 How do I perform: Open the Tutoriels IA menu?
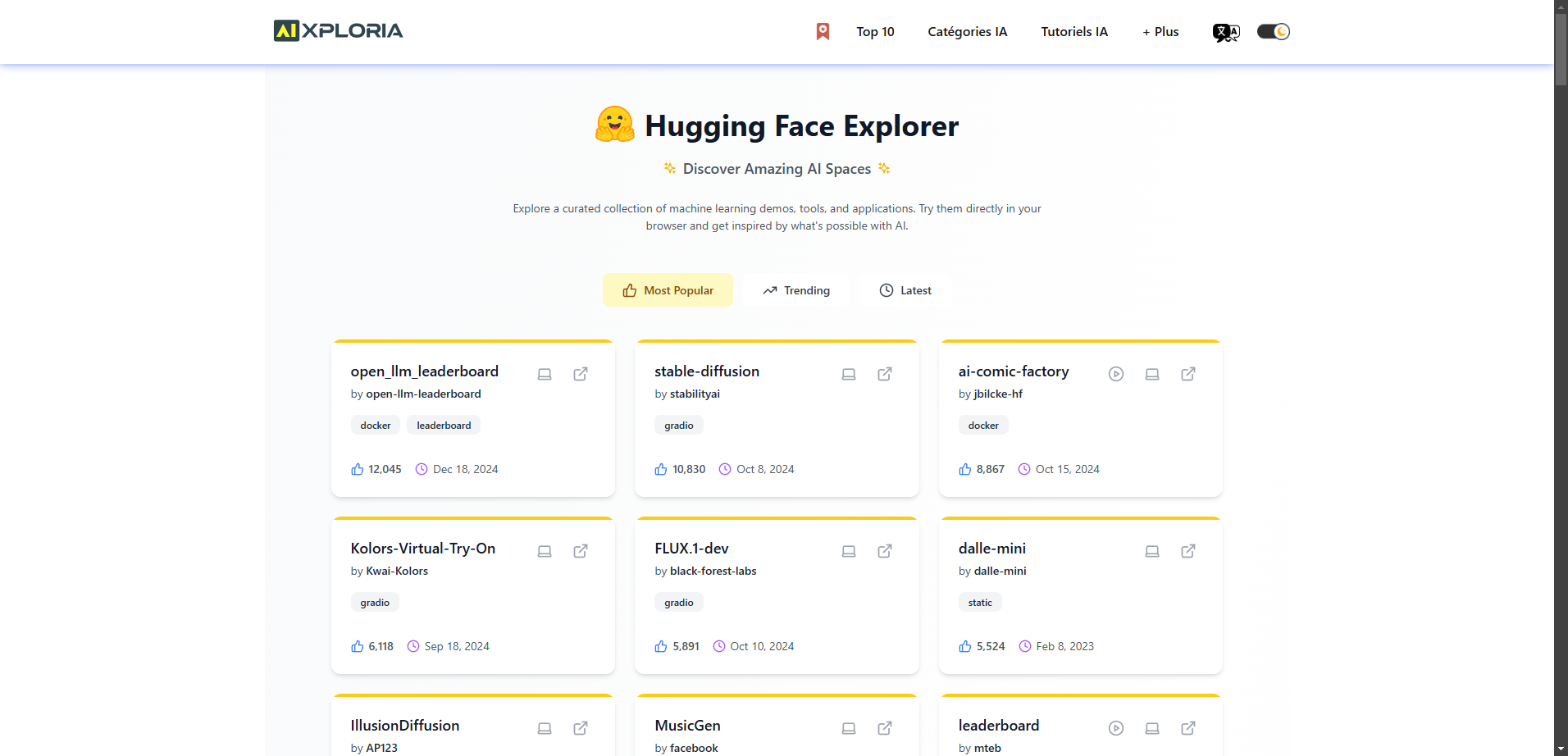[x=1074, y=31]
